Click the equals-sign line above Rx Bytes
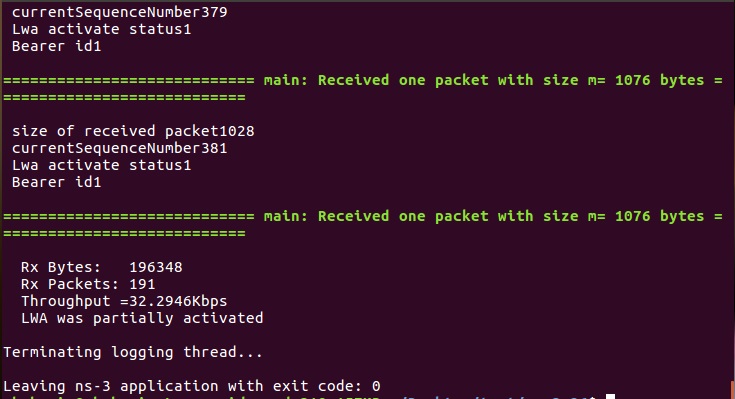The image size is (735, 399). [x=124, y=233]
